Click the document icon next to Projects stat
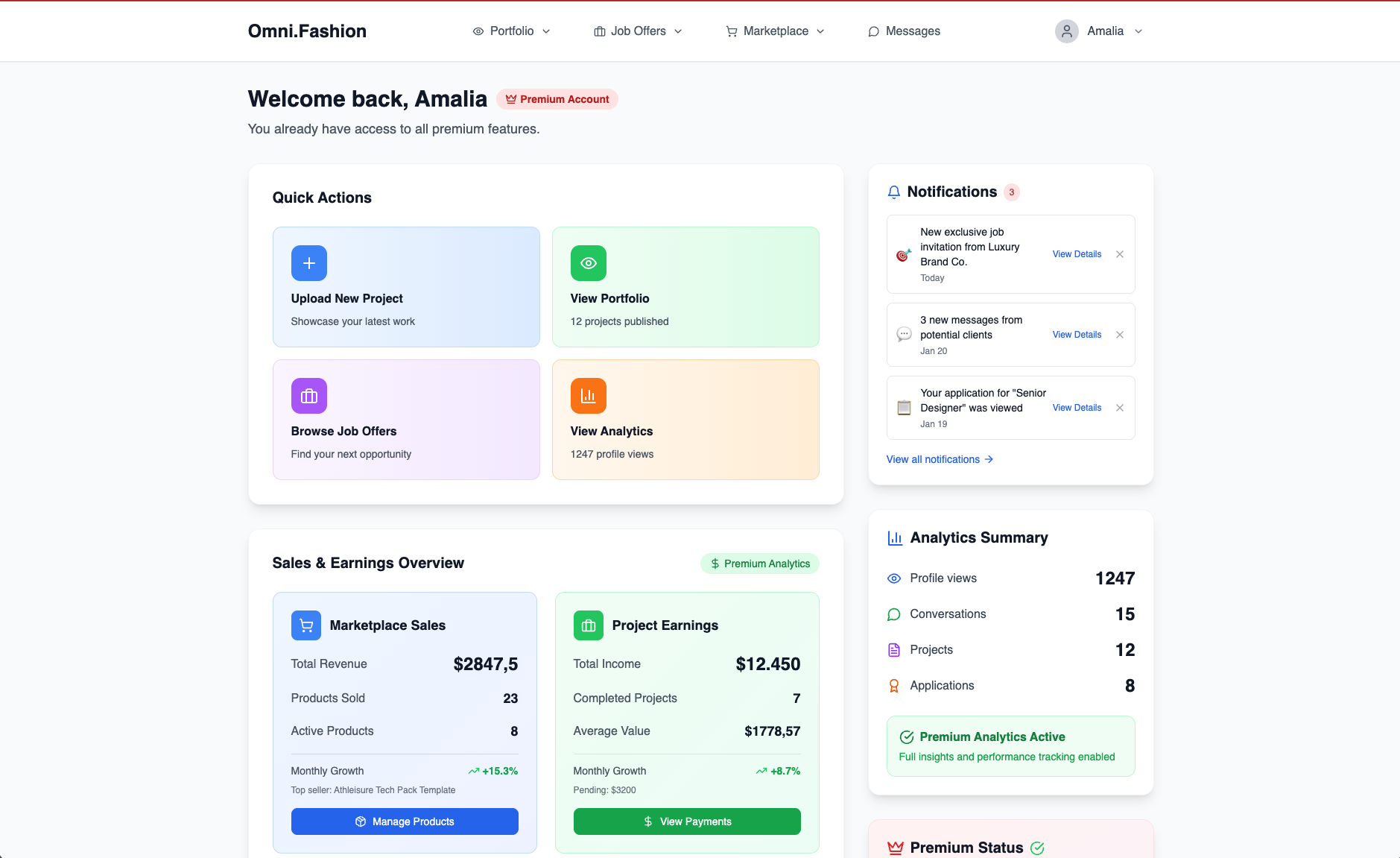Viewport: 1400px width, 858px height. click(894, 650)
